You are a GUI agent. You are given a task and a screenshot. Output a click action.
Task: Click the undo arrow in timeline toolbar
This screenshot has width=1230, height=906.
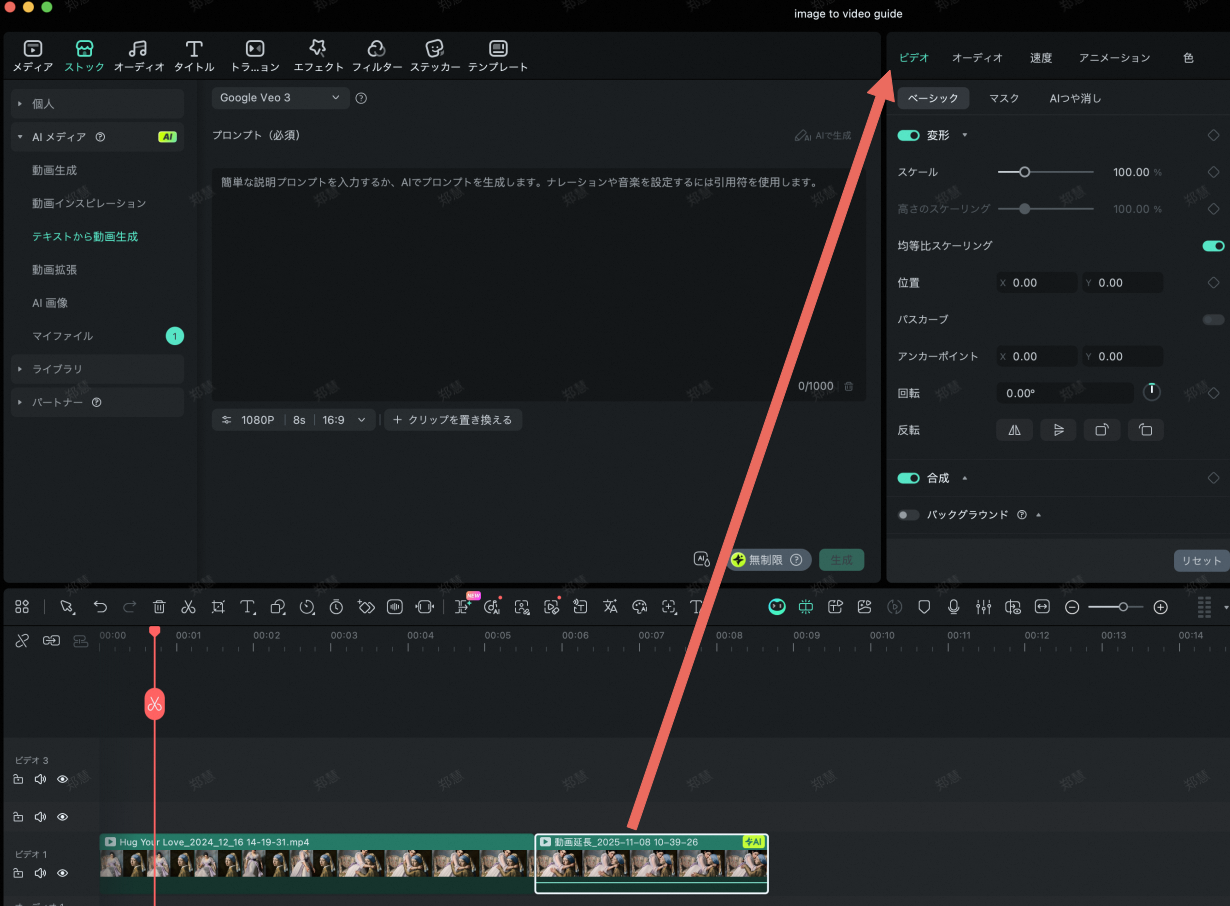click(x=100, y=607)
